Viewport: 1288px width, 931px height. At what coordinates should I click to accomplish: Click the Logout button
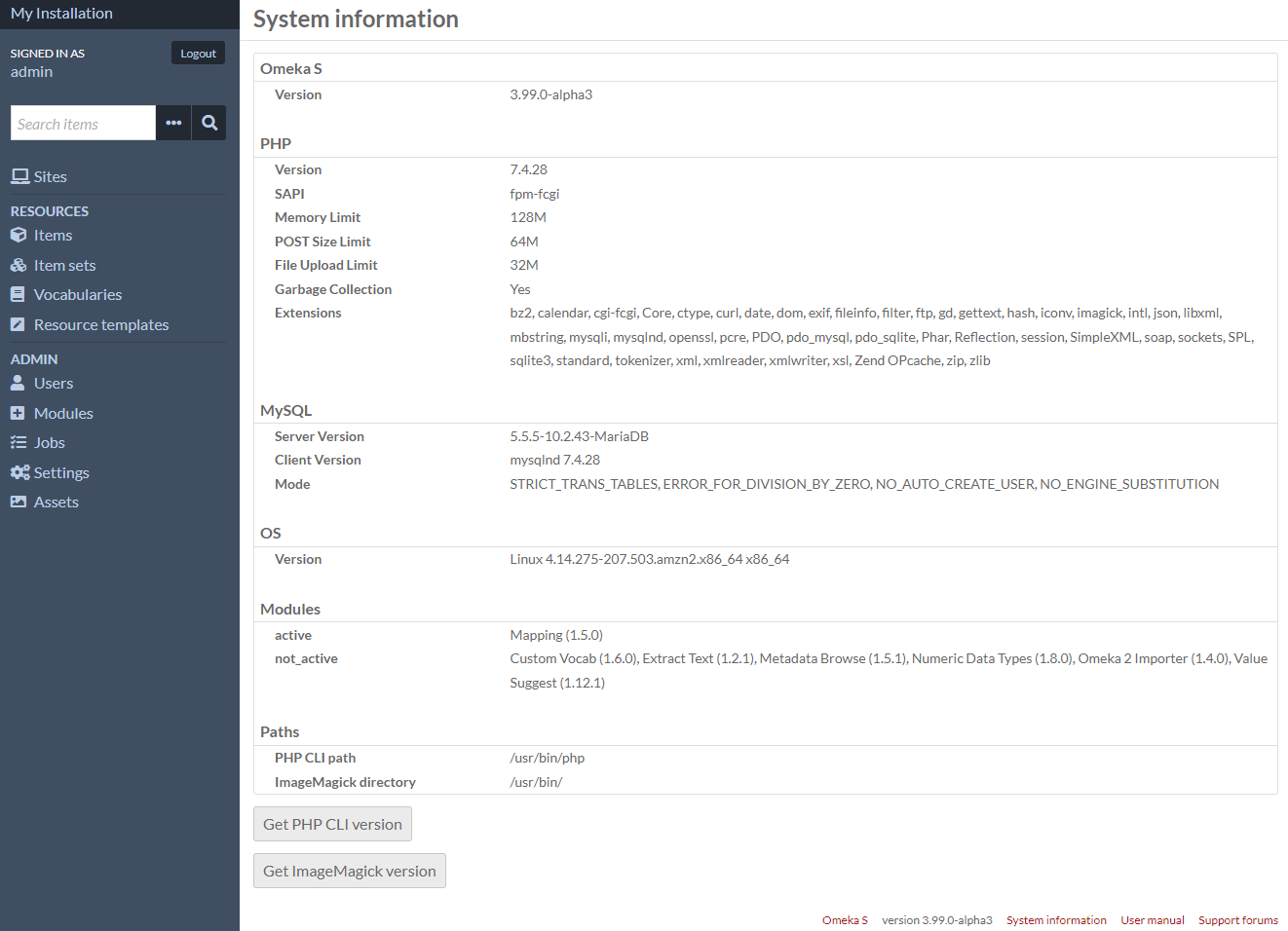[198, 53]
